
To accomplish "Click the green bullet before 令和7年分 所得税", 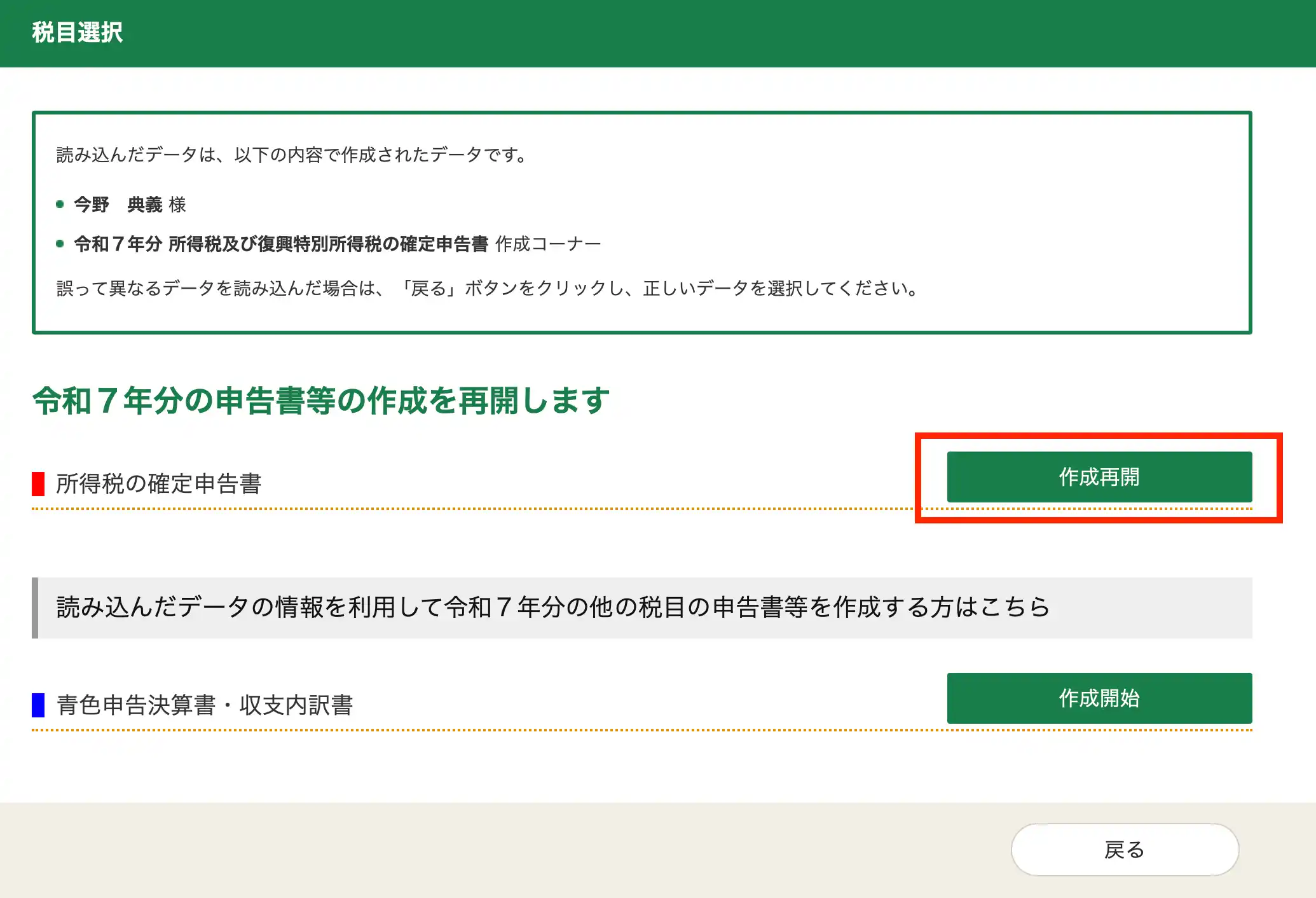I will (x=60, y=244).
